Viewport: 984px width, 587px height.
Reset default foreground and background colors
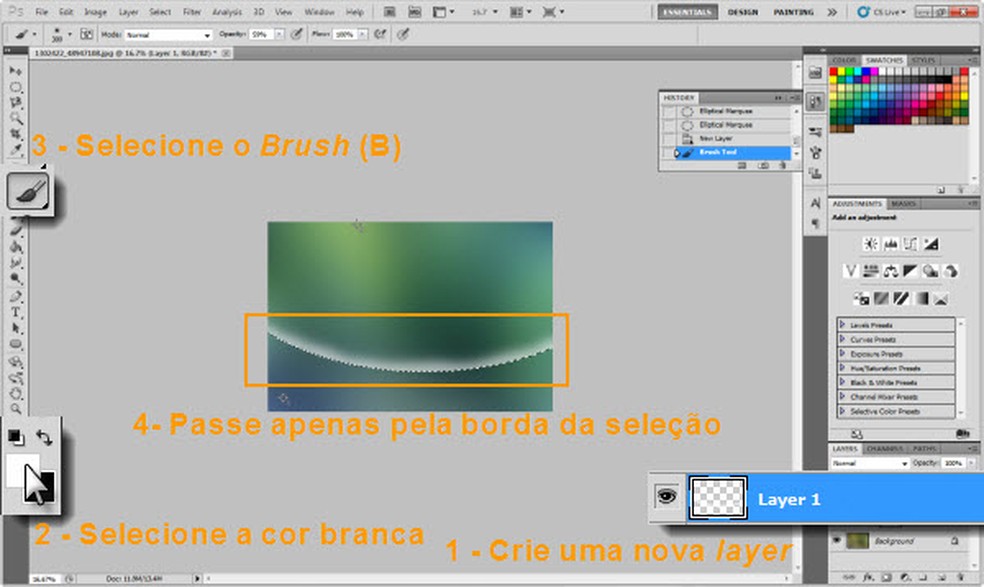click(16, 437)
